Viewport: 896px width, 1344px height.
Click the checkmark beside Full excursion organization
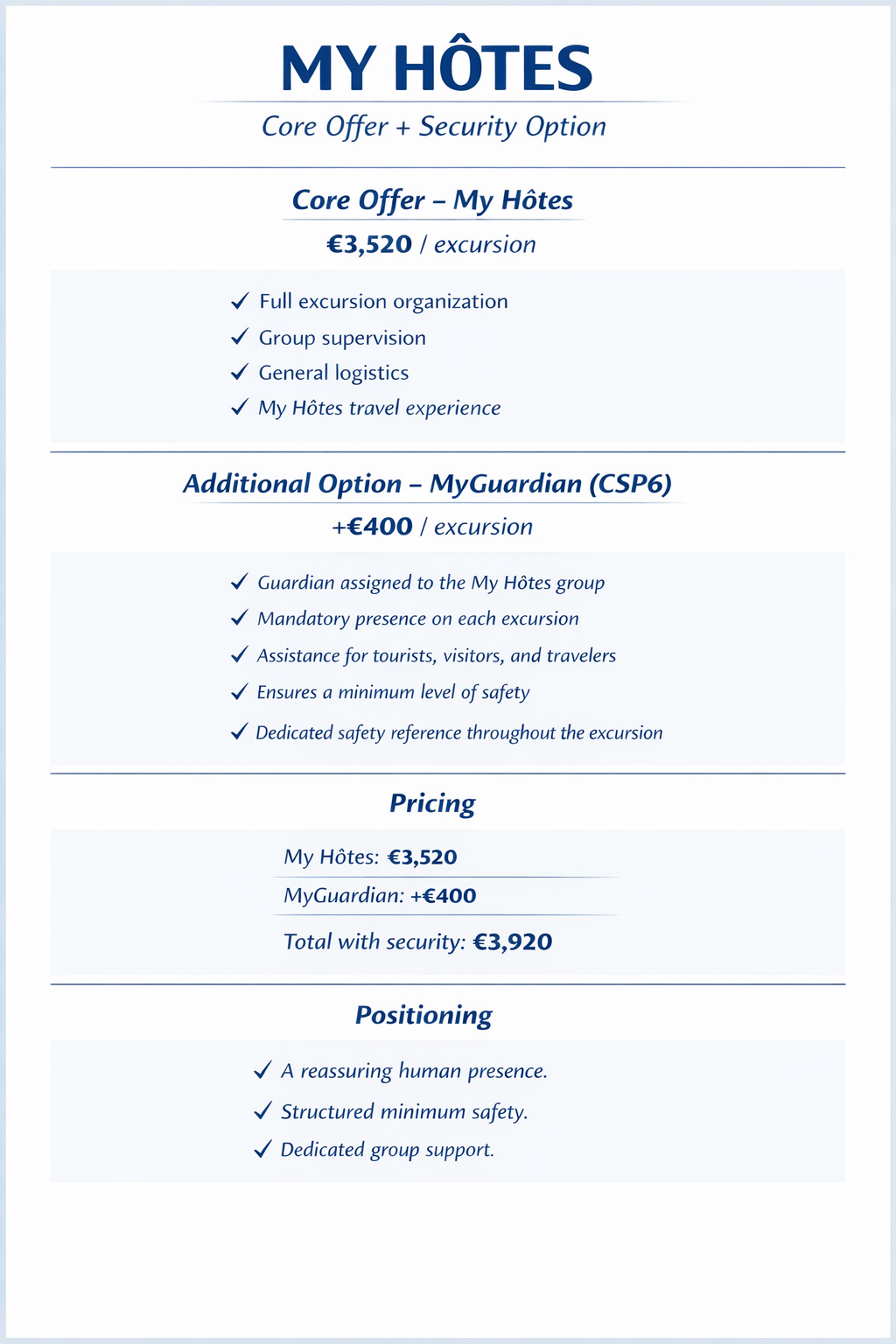(240, 302)
